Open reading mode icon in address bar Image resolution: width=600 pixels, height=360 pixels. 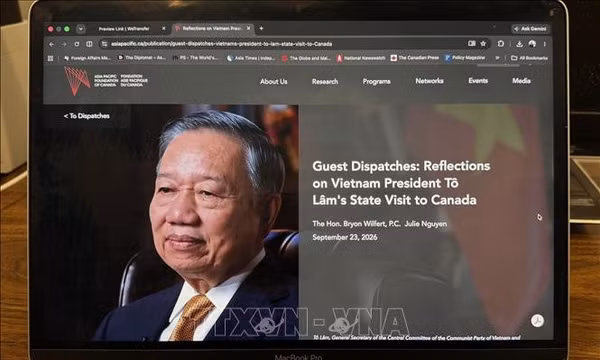(x=472, y=44)
